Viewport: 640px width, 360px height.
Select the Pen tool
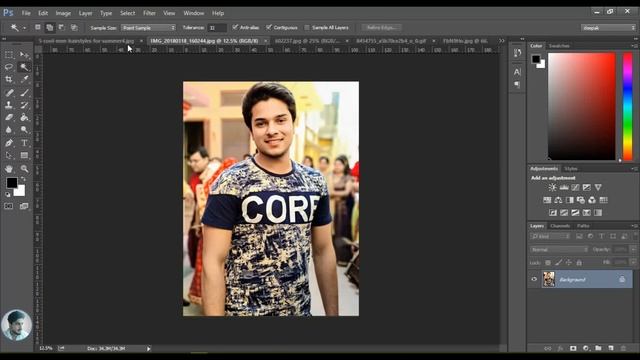click(9, 143)
